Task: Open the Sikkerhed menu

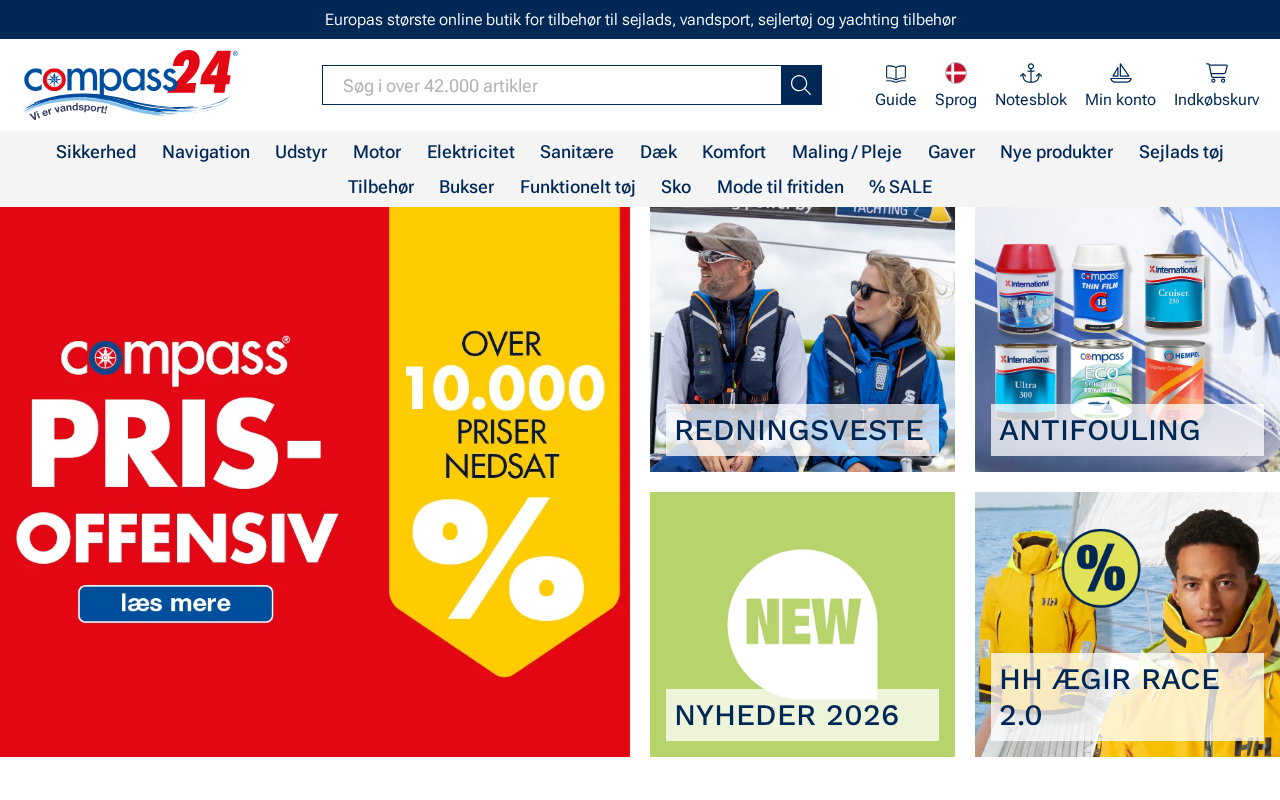Action: (x=96, y=152)
